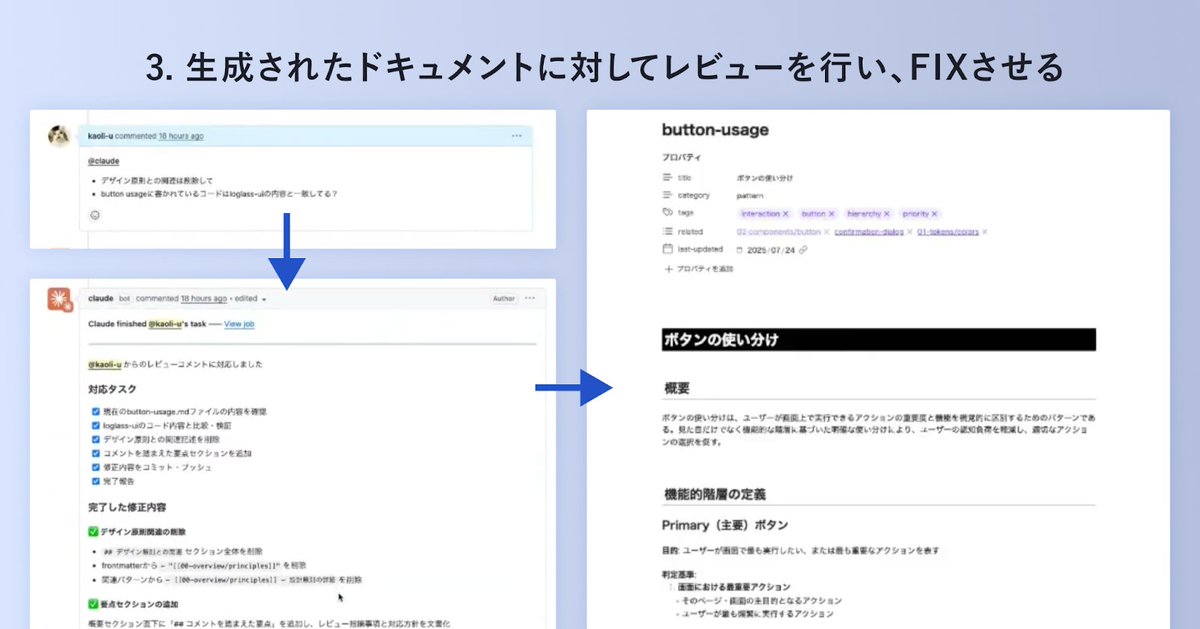Edit category property value pattern

(750, 196)
